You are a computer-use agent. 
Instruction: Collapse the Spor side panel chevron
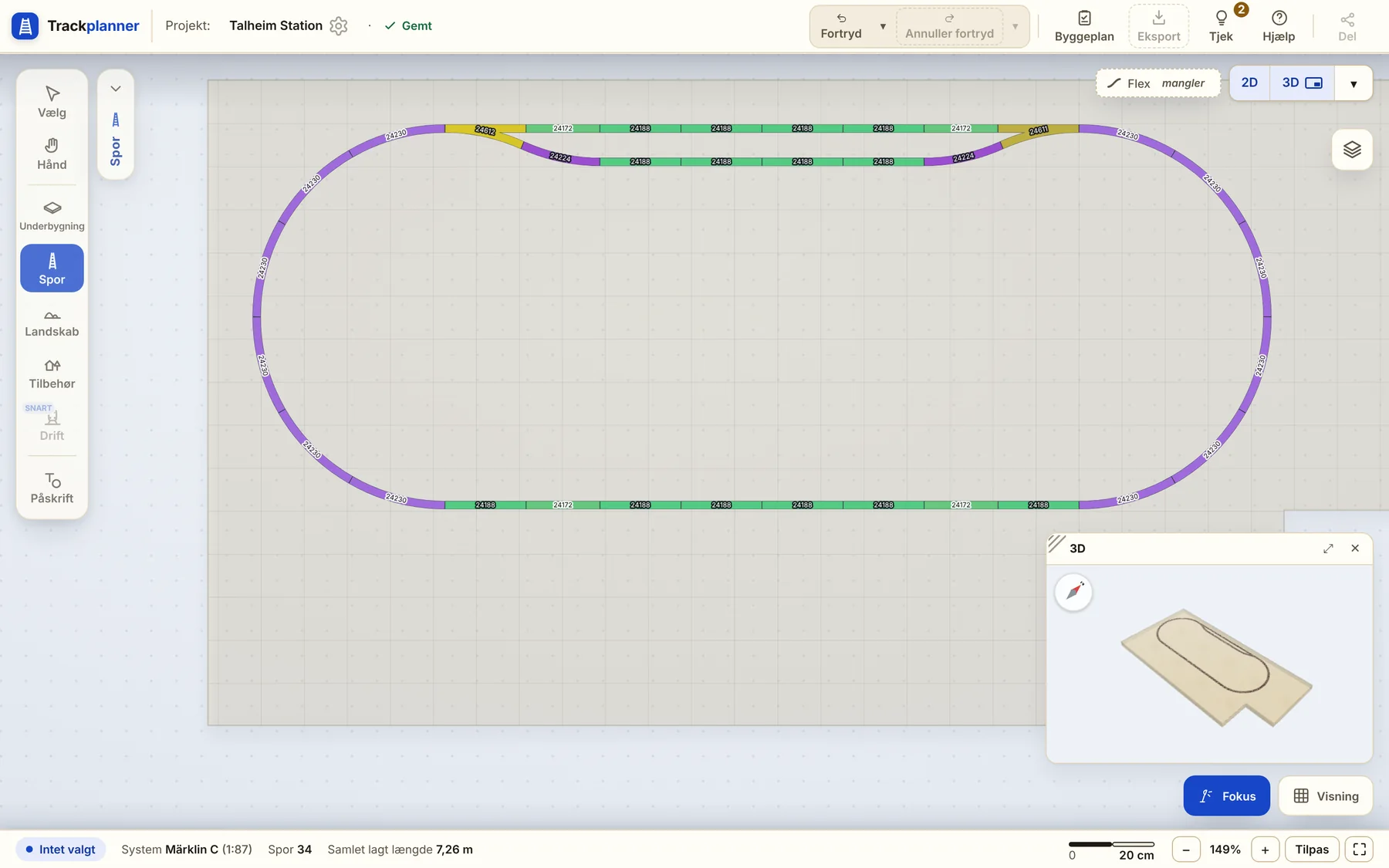(x=116, y=89)
